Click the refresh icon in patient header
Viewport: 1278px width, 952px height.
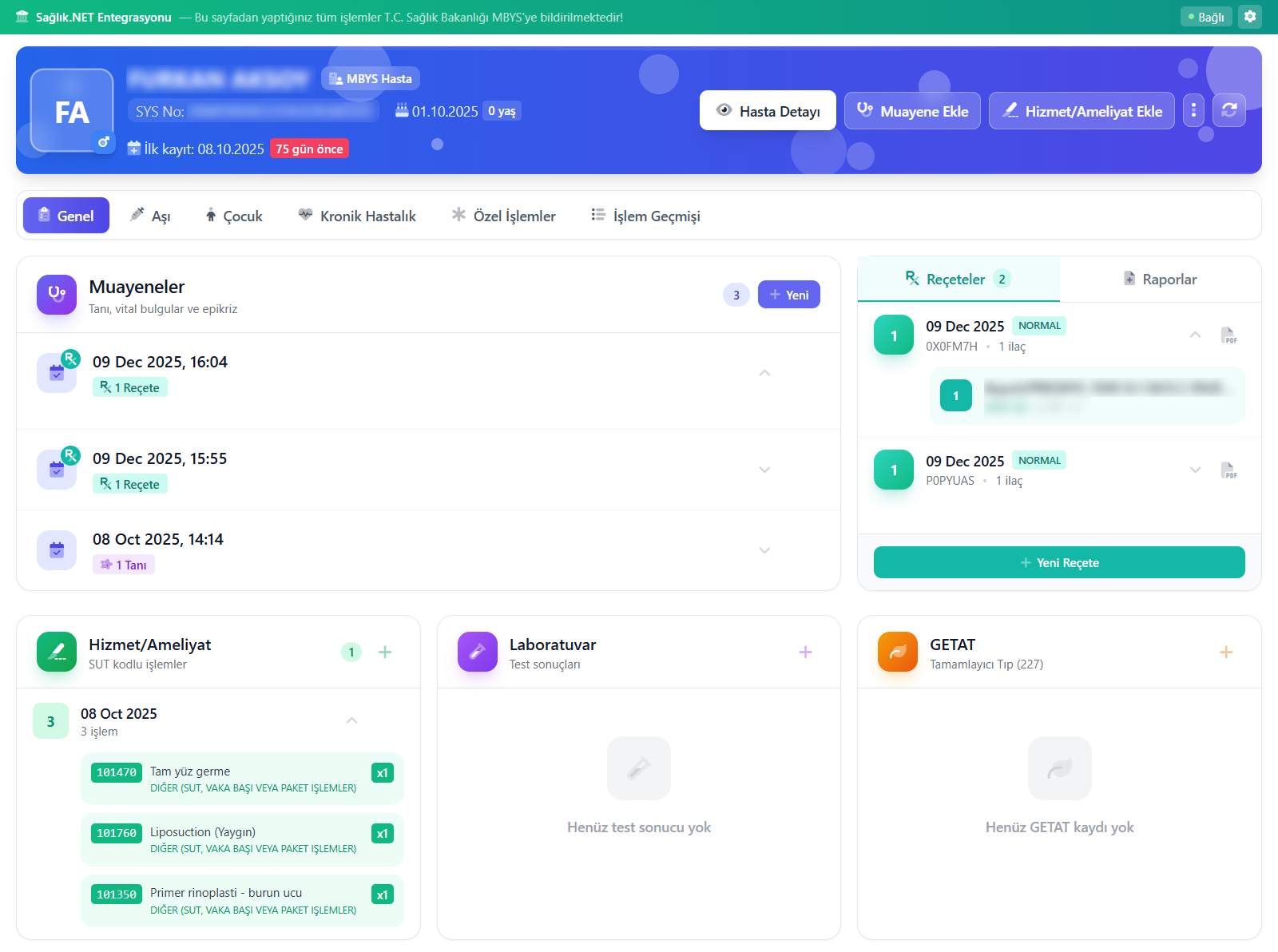1229,110
